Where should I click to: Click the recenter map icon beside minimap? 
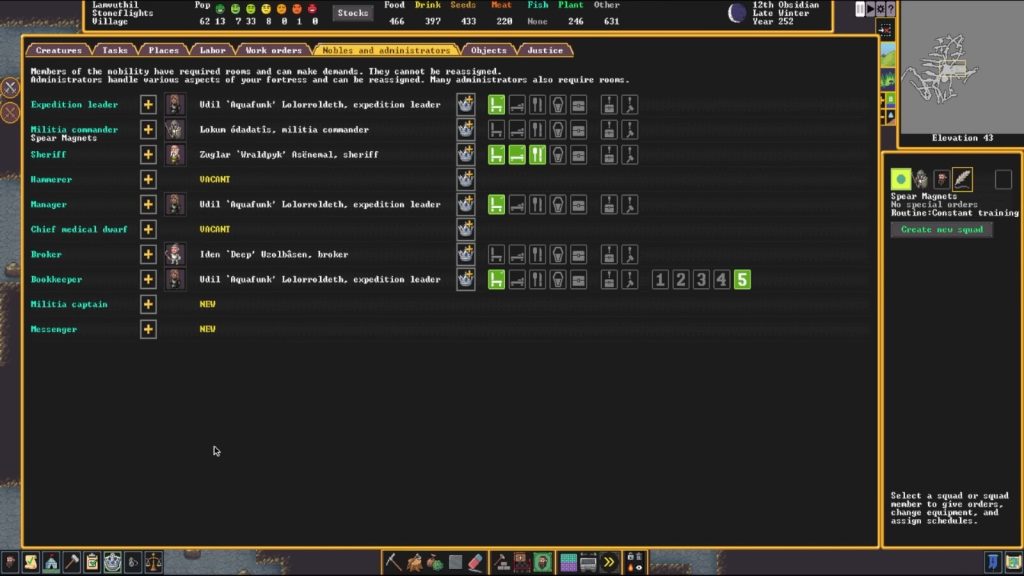click(886, 30)
